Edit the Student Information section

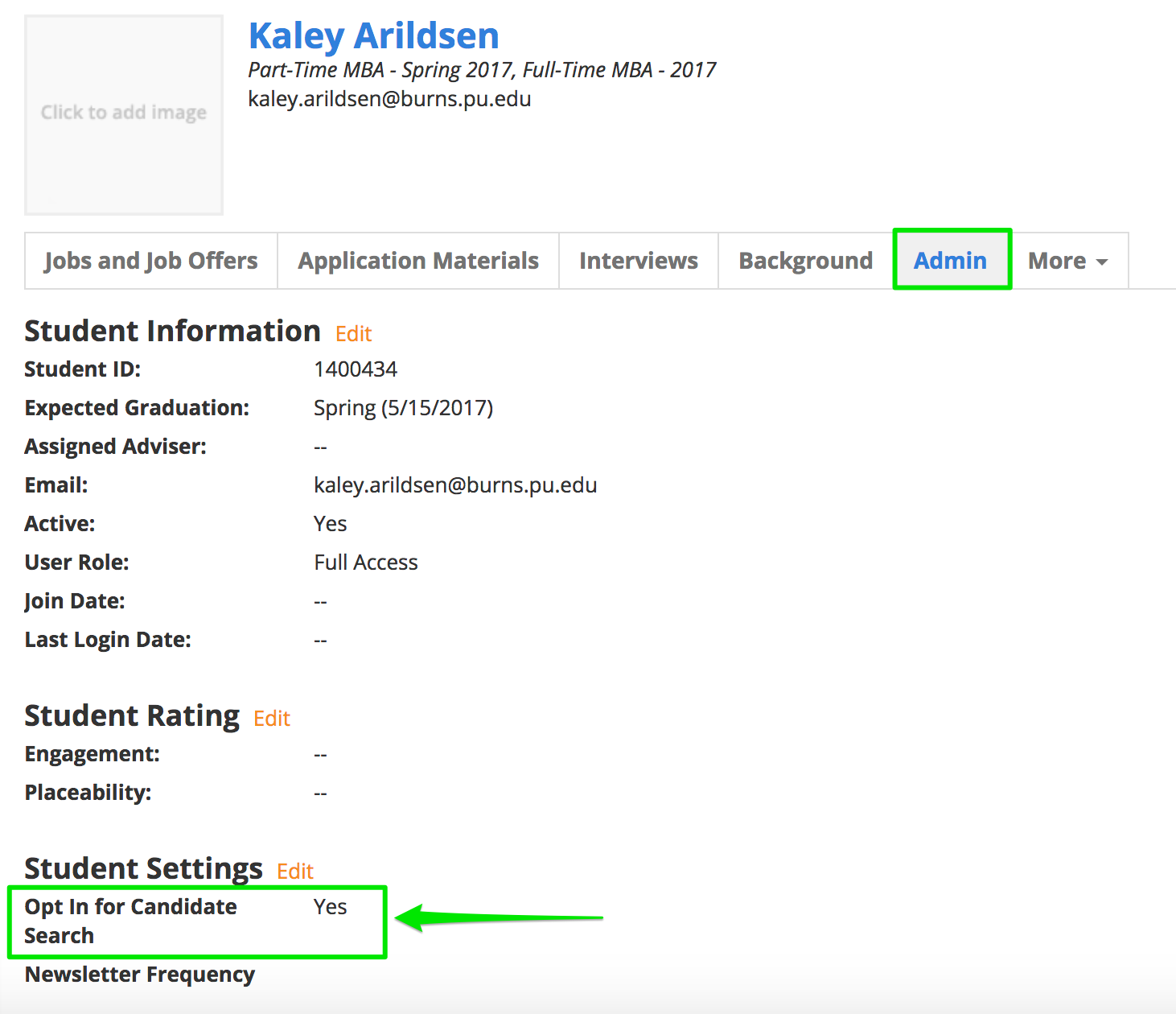[353, 334]
